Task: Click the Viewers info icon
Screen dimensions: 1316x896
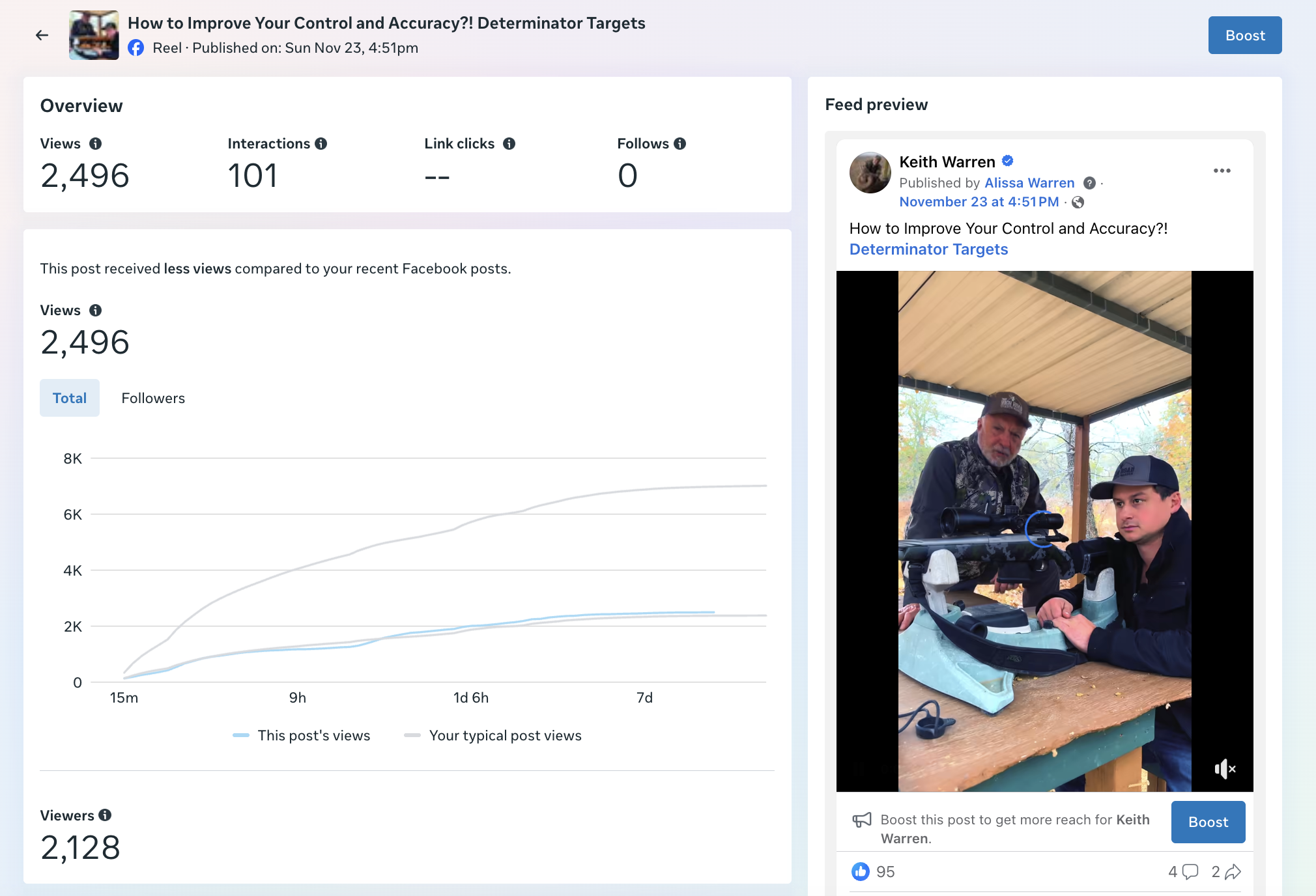Action: [x=105, y=815]
